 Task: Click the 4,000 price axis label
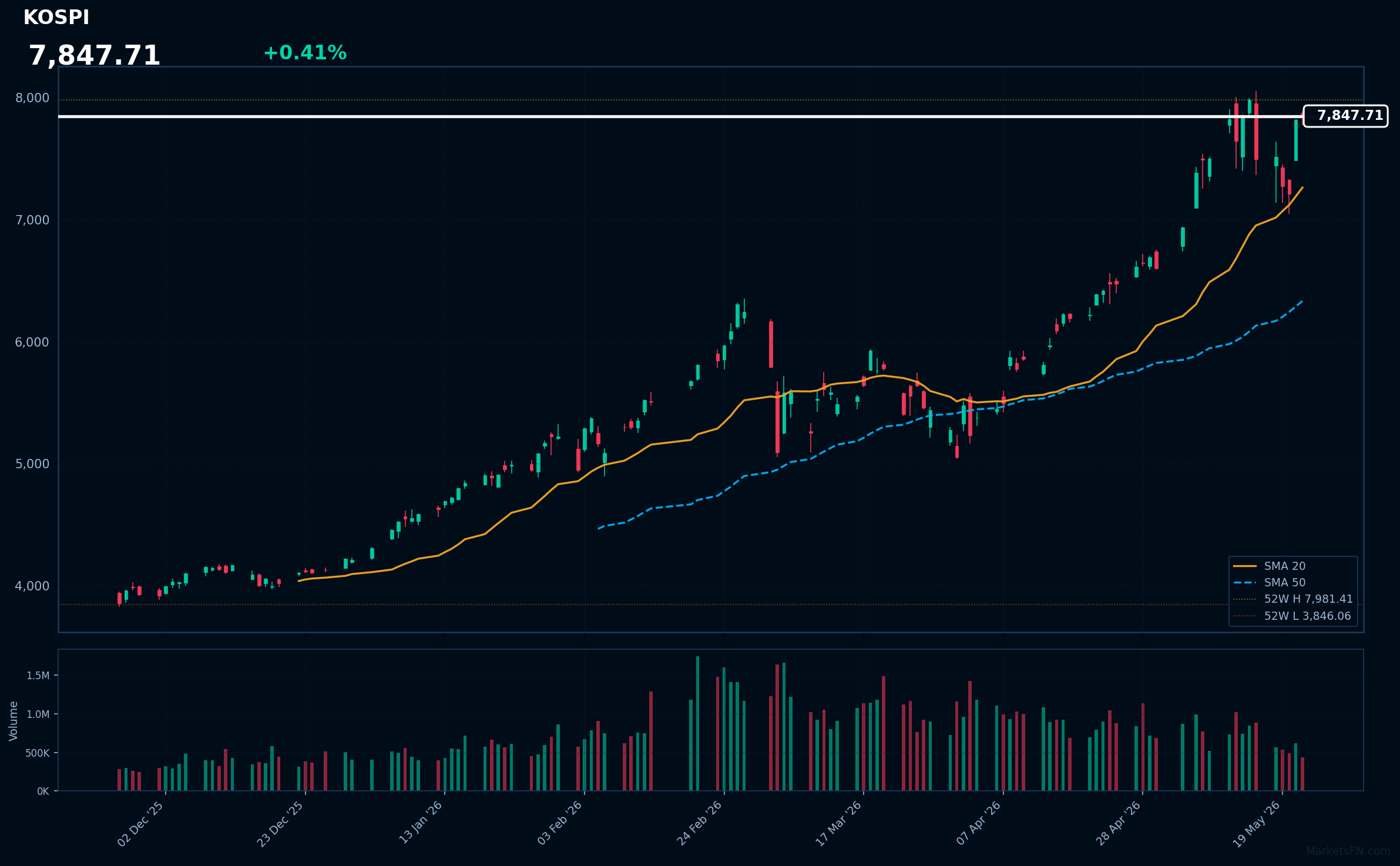click(32, 586)
